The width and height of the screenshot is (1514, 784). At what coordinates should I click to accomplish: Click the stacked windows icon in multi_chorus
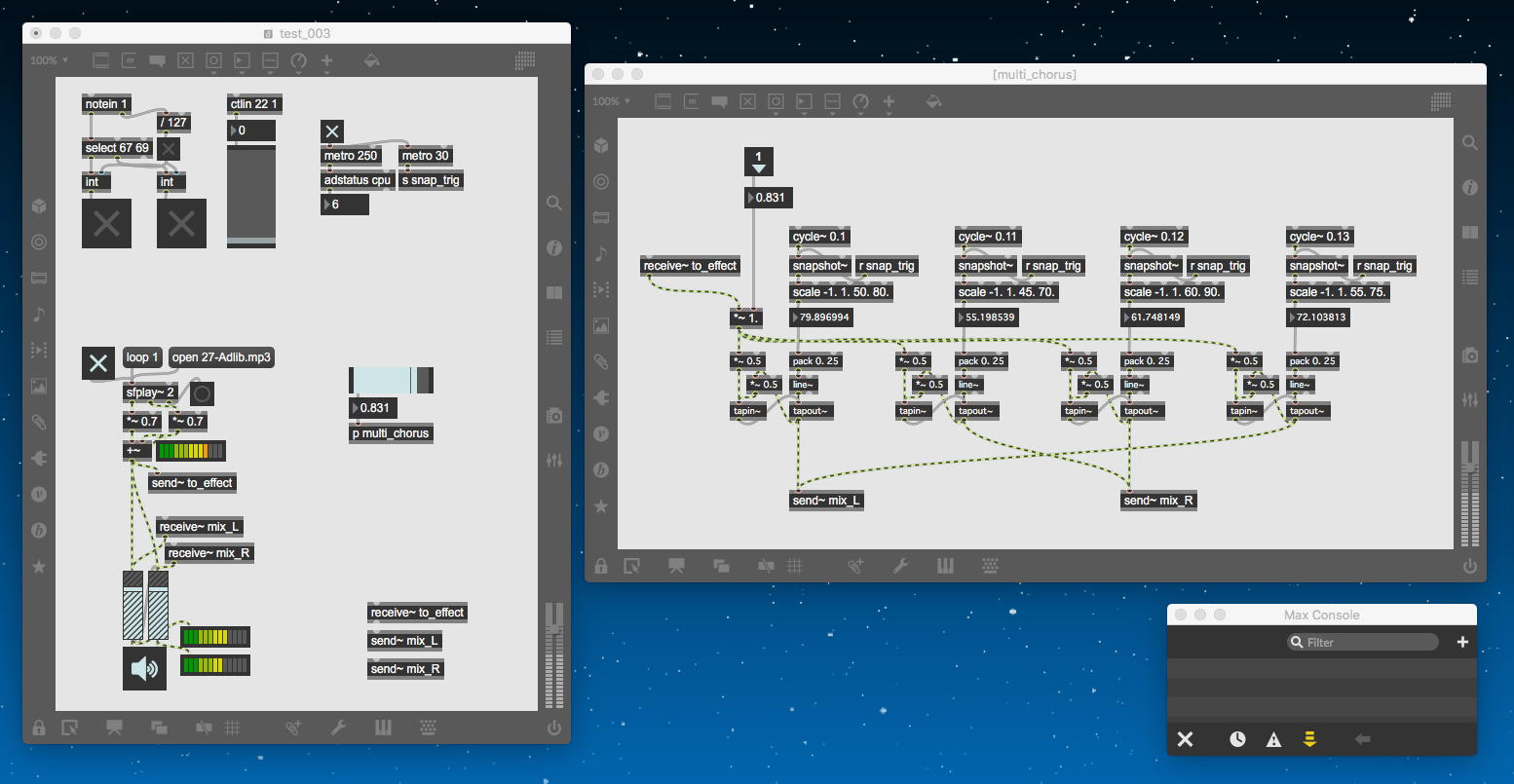(x=722, y=565)
